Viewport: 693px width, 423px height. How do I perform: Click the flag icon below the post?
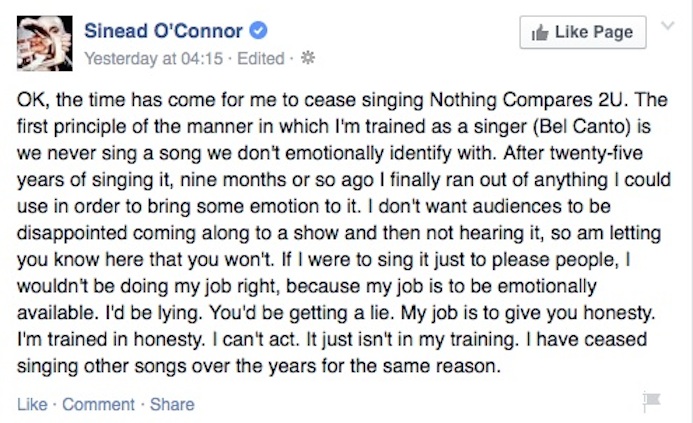click(651, 402)
